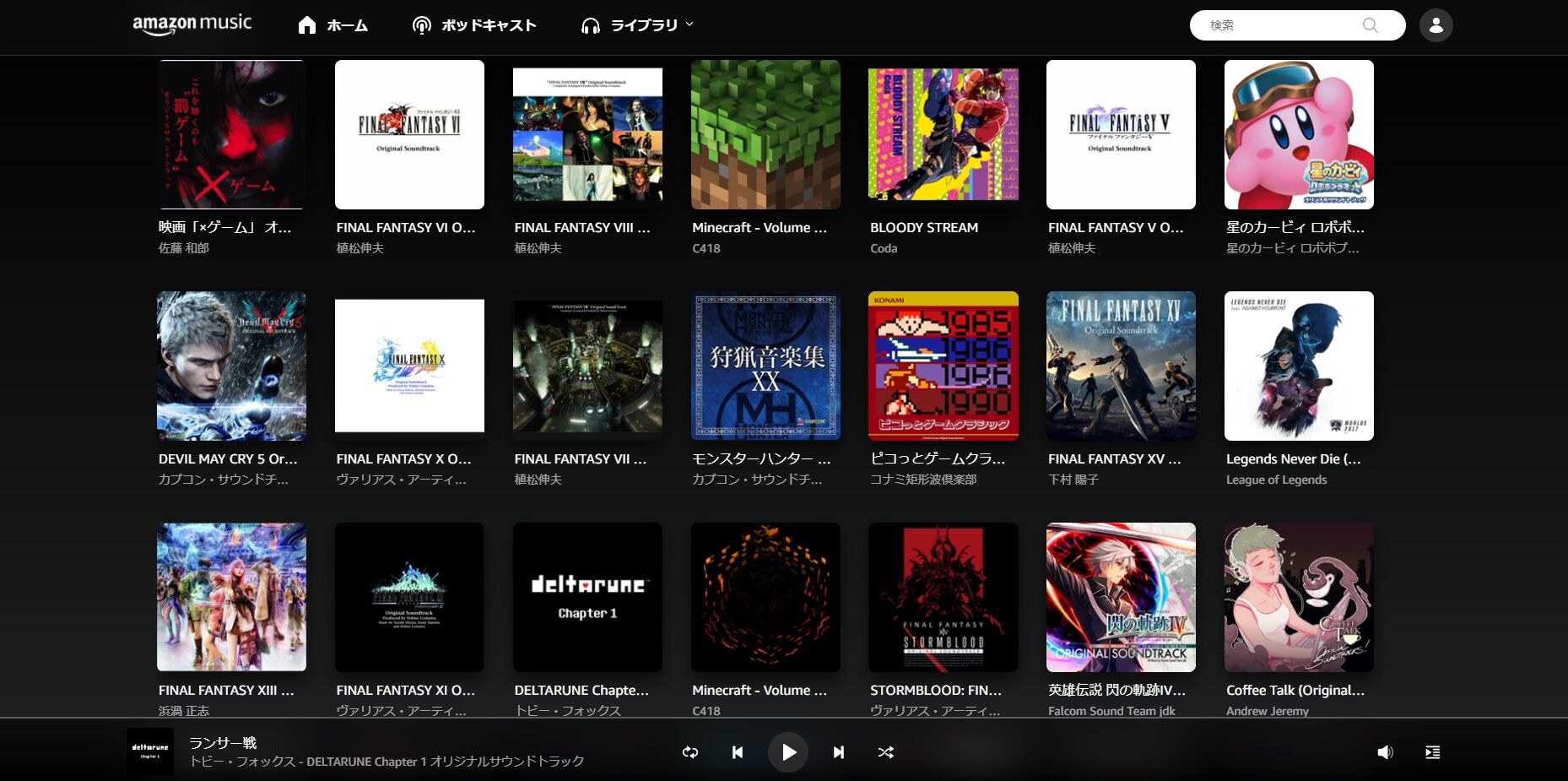The height and width of the screenshot is (781, 1568).
Task: Open the Coffee Talk album cover
Action: pos(1299,597)
